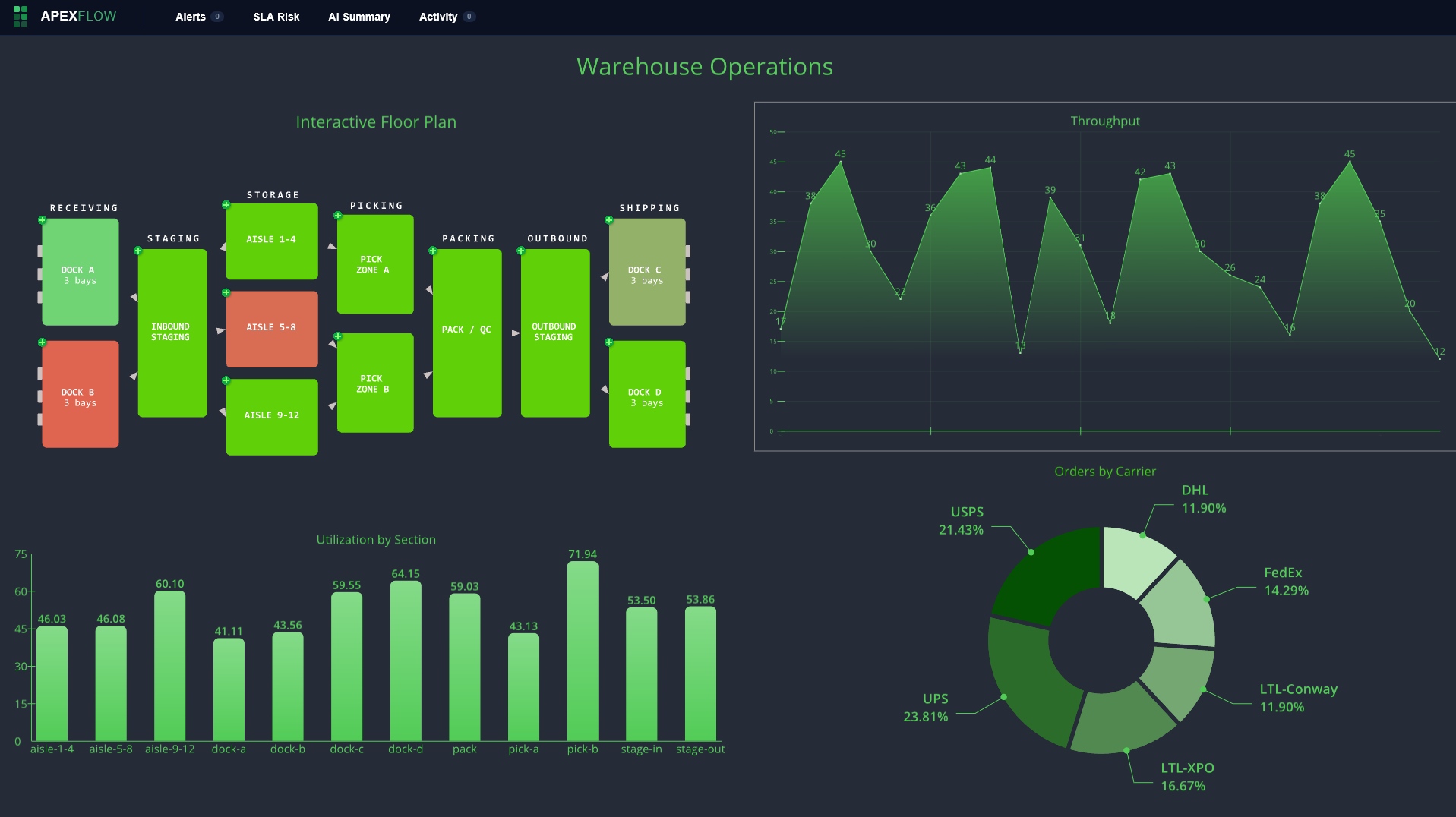The width and height of the screenshot is (1456, 817).
Task: Expand Aisle 1-4 using its plus icon
Action: pyautogui.click(x=226, y=205)
